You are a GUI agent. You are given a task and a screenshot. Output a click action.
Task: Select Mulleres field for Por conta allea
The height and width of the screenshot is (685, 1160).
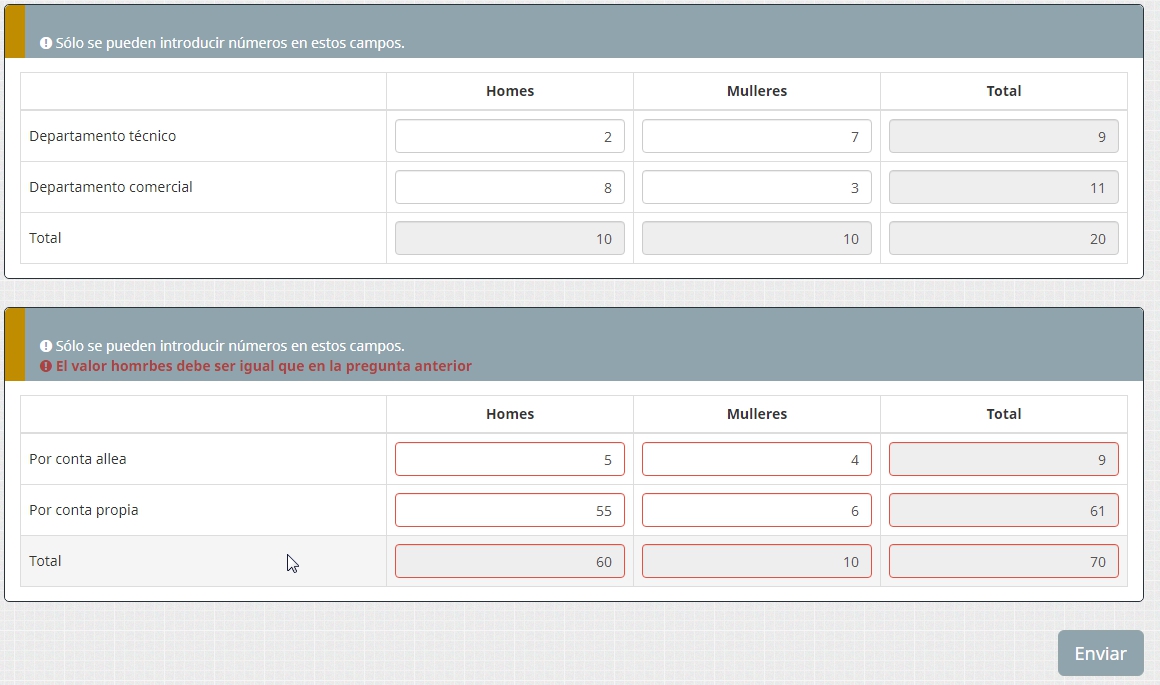point(756,459)
